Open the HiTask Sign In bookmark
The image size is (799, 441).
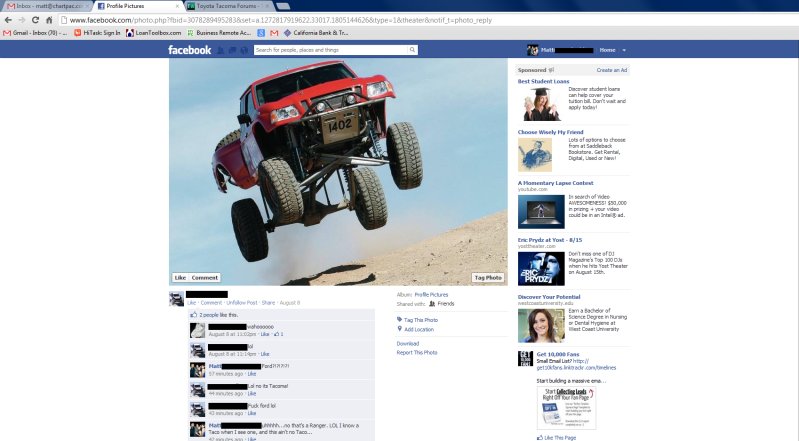[x=97, y=33]
